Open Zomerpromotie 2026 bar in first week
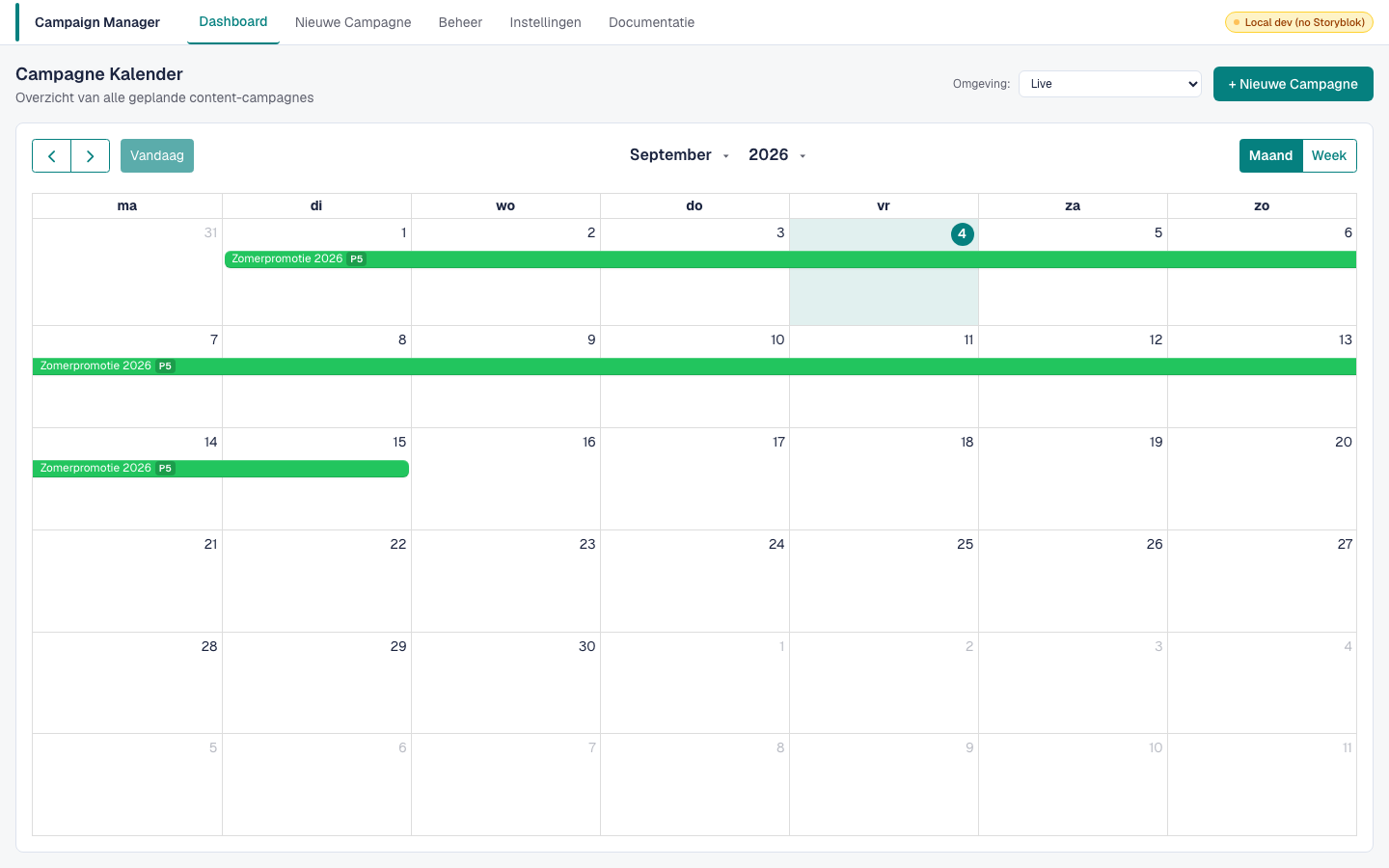 pos(790,259)
